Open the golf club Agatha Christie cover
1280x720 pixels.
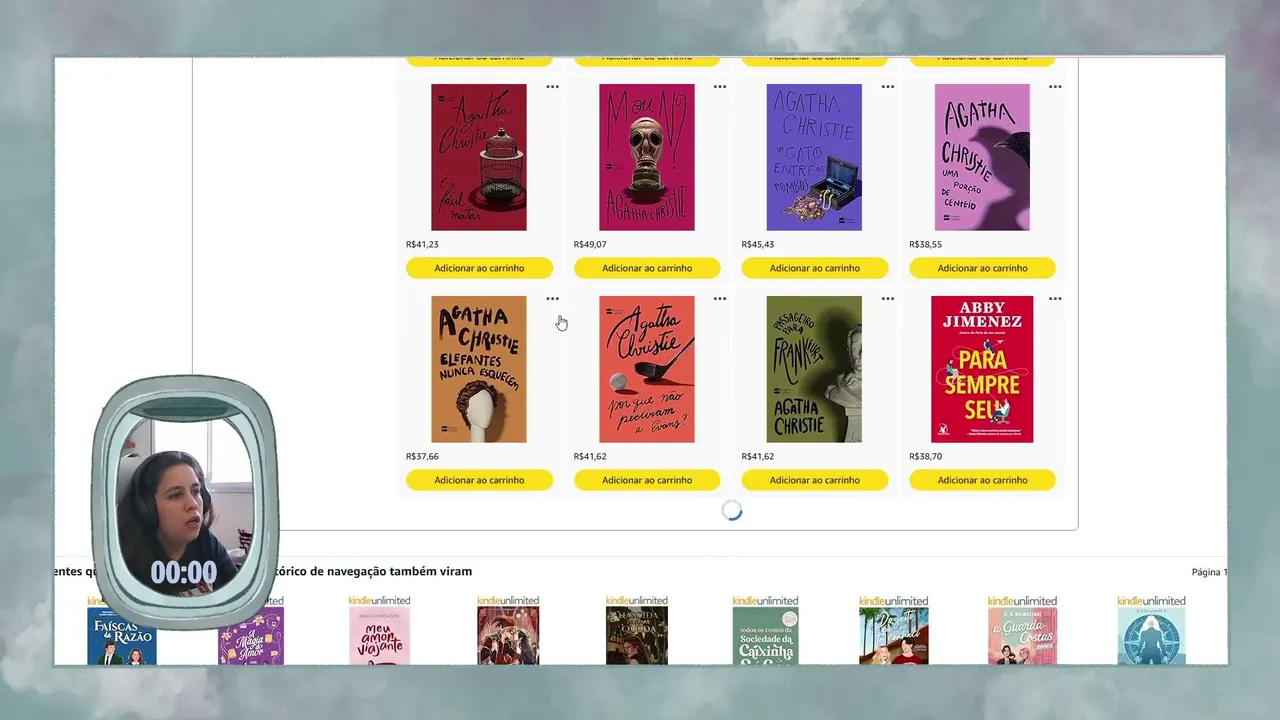647,369
